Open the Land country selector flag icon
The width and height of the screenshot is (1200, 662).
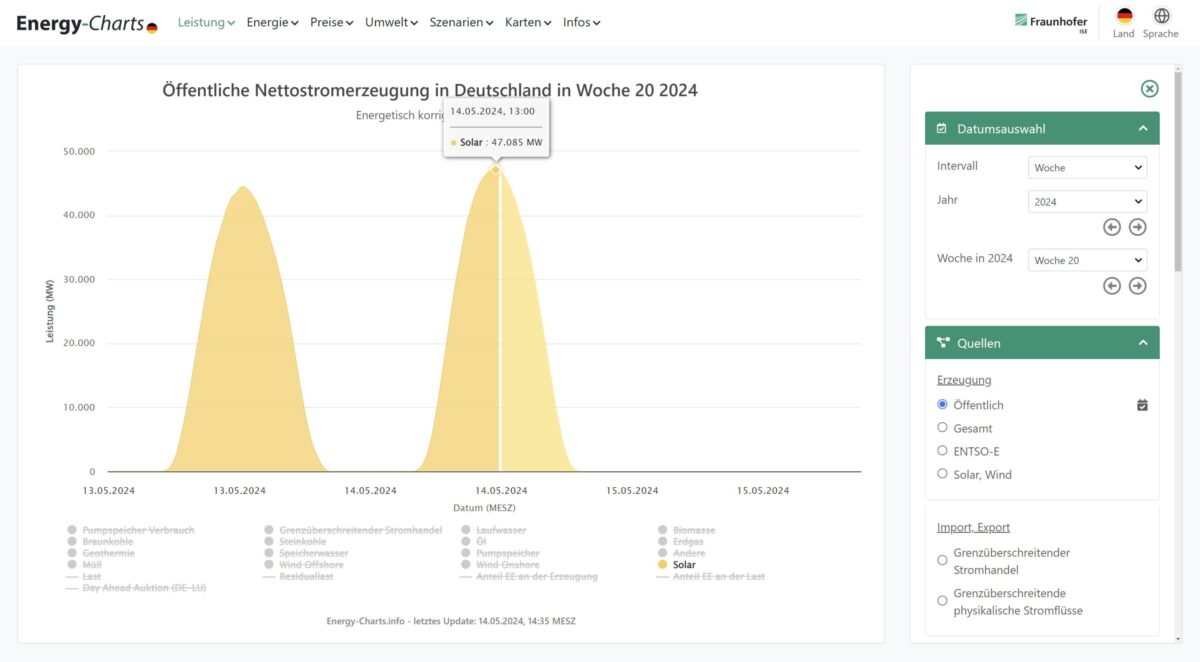1122,17
